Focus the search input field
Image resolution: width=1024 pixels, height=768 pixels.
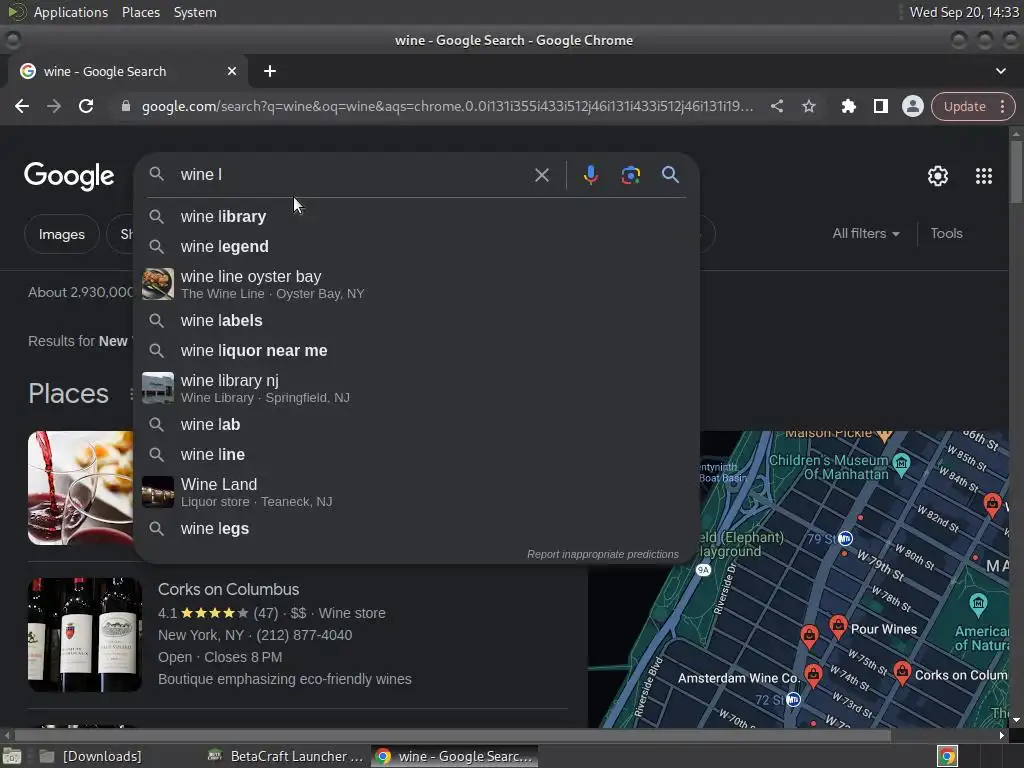pyautogui.click(x=353, y=175)
